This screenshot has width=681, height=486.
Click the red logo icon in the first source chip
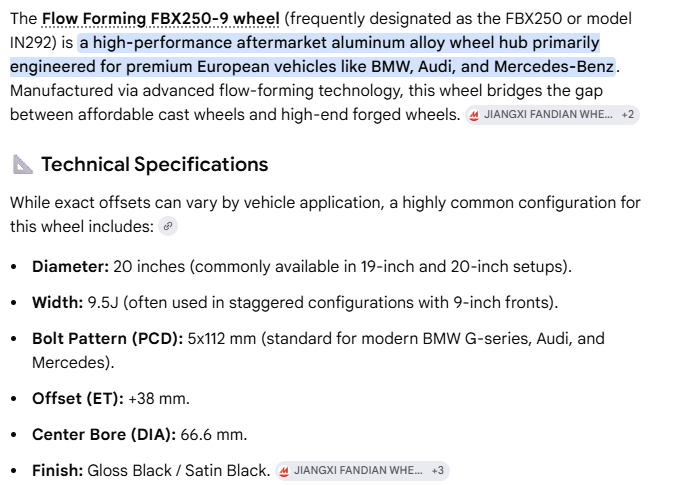[x=474, y=115]
